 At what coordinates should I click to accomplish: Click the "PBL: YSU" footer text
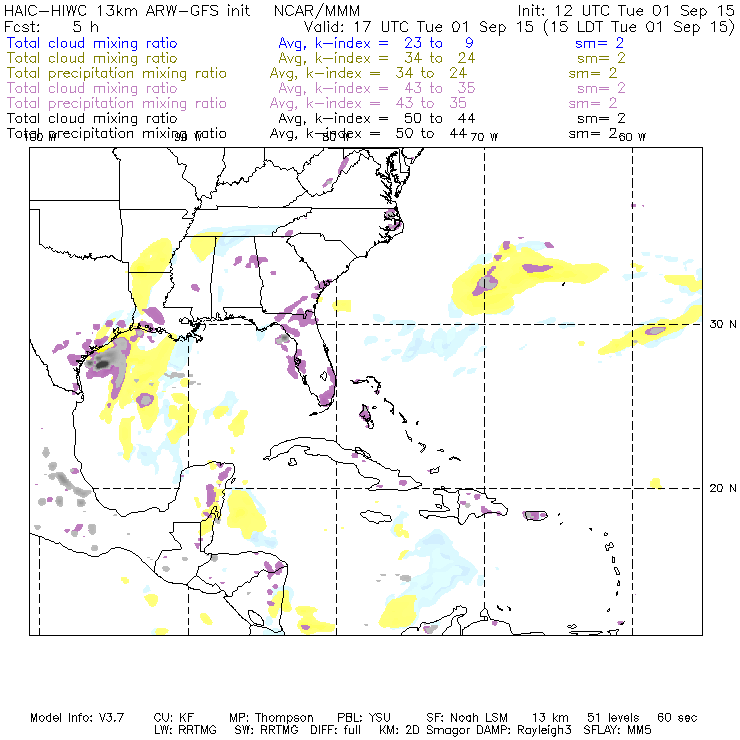coord(364,718)
